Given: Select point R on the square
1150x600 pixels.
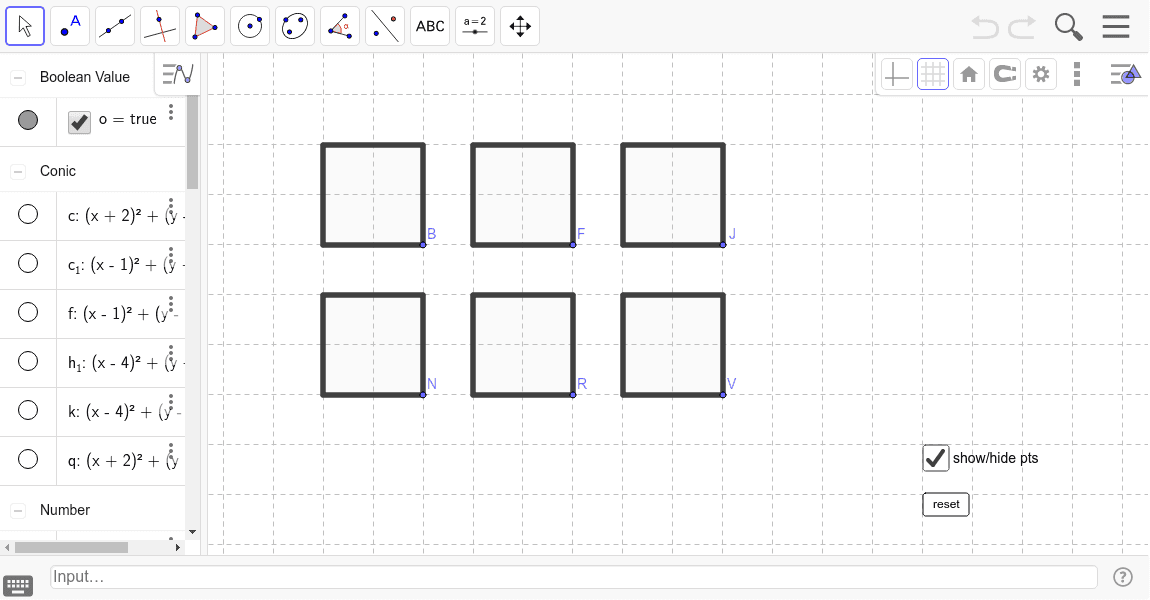Looking at the screenshot, I should click(573, 395).
